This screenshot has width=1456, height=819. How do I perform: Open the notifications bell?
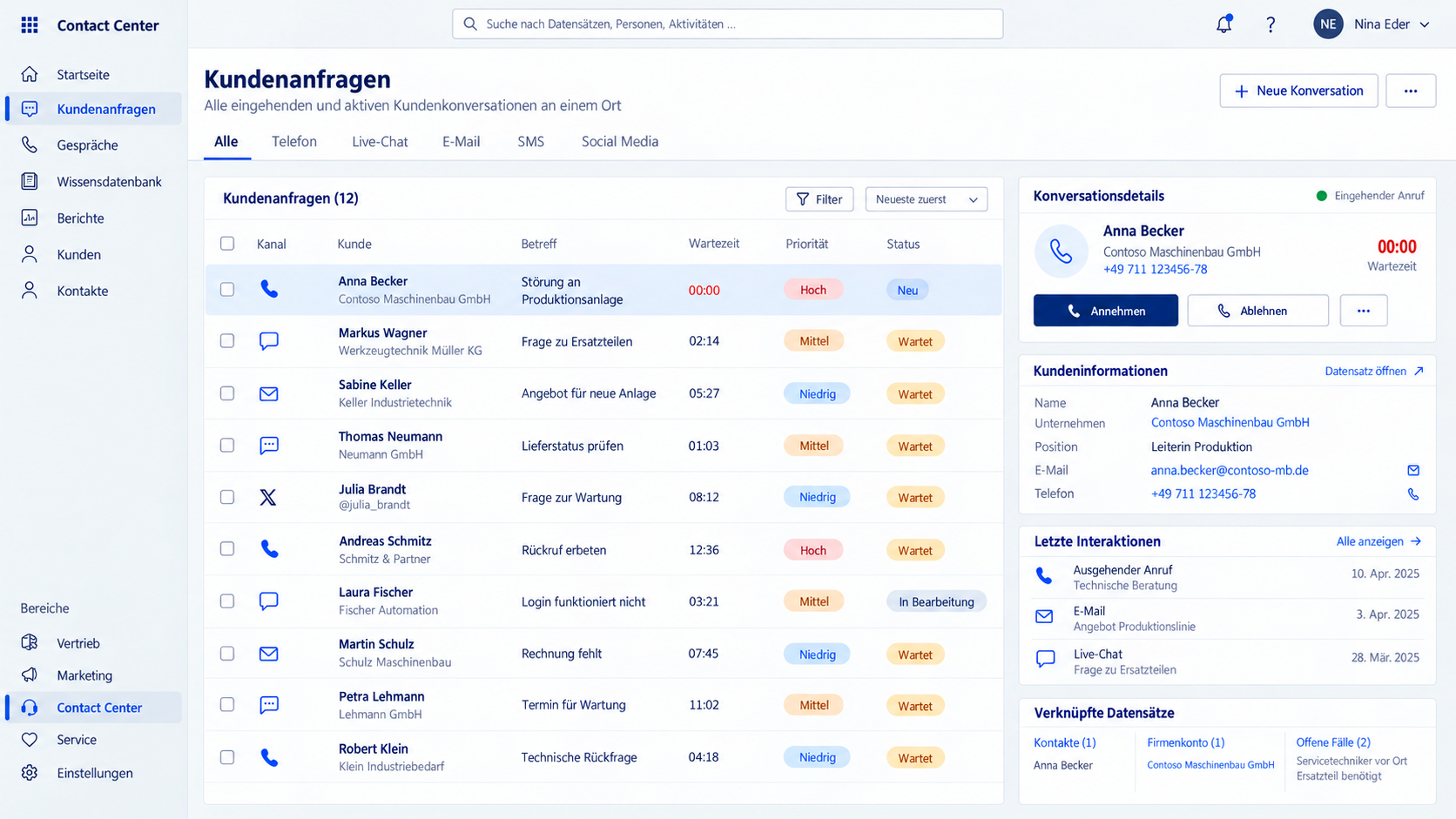[1223, 24]
